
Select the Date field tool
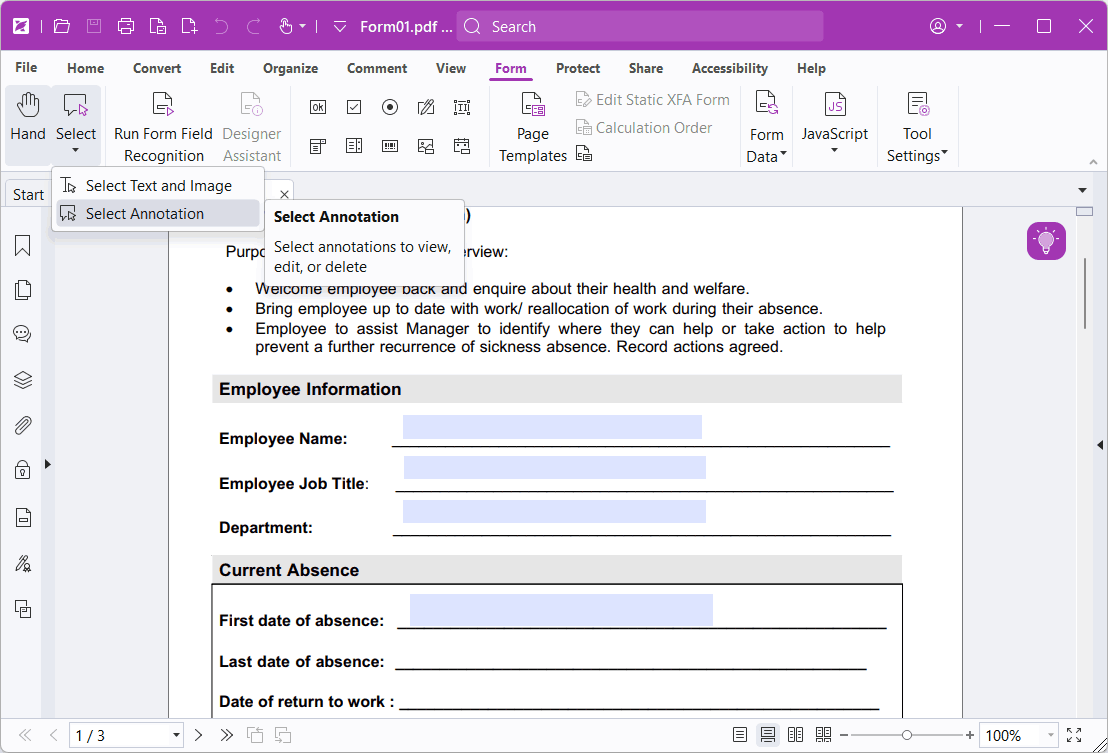[x=461, y=145]
